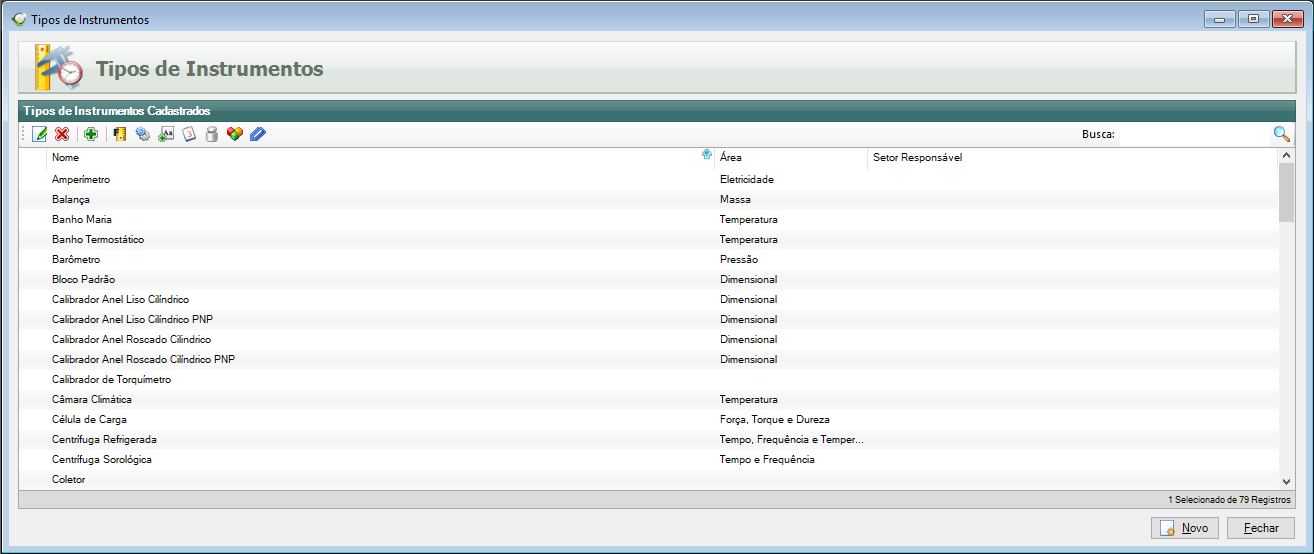Minimize the Tipos de Instrumentos window
Image resolution: width=1314 pixels, height=554 pixels.
click(1219, 19)
